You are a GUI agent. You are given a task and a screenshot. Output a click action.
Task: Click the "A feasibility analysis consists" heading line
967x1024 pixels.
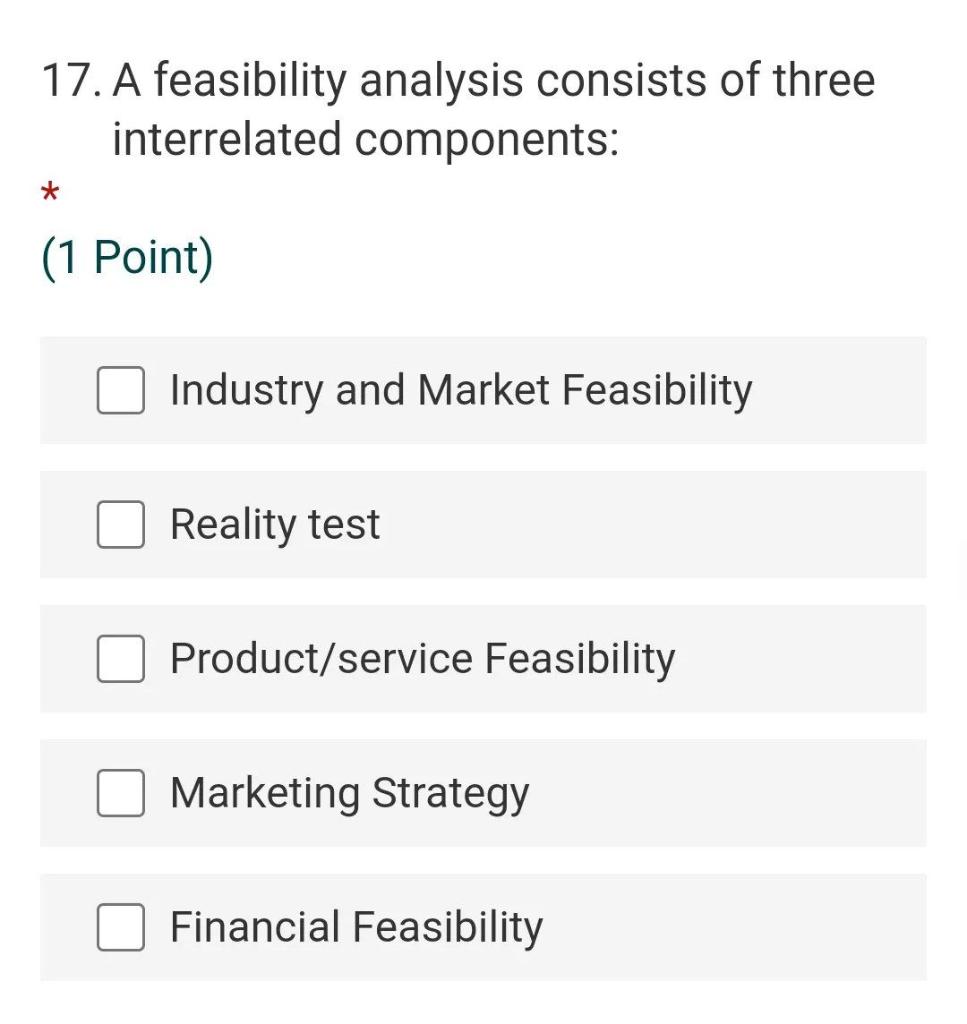tap(494, 81)
